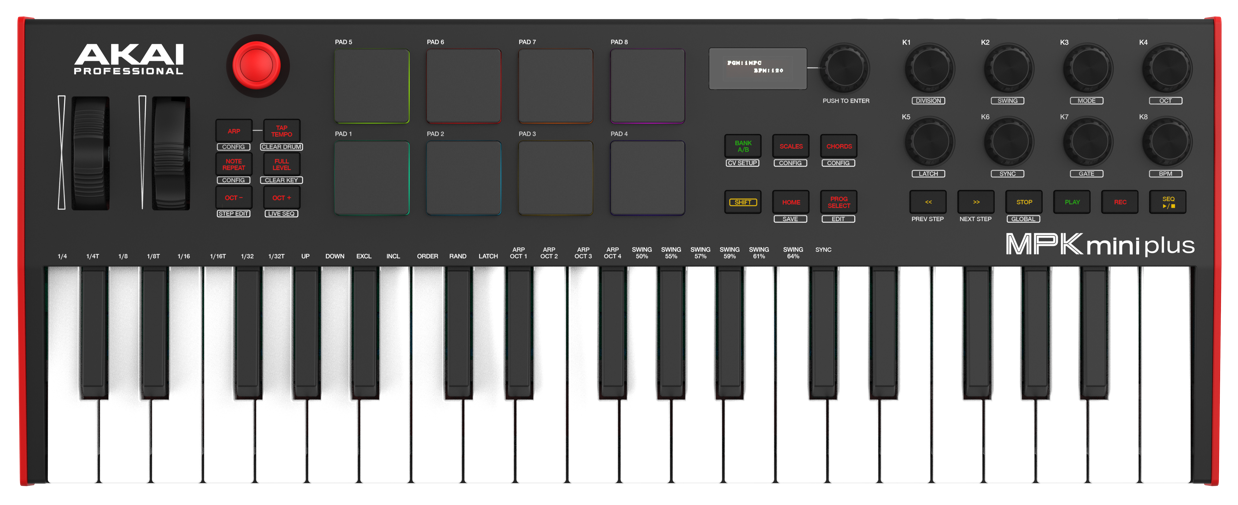
Task: Trigger PAD 6
Action: click(464, 87)
